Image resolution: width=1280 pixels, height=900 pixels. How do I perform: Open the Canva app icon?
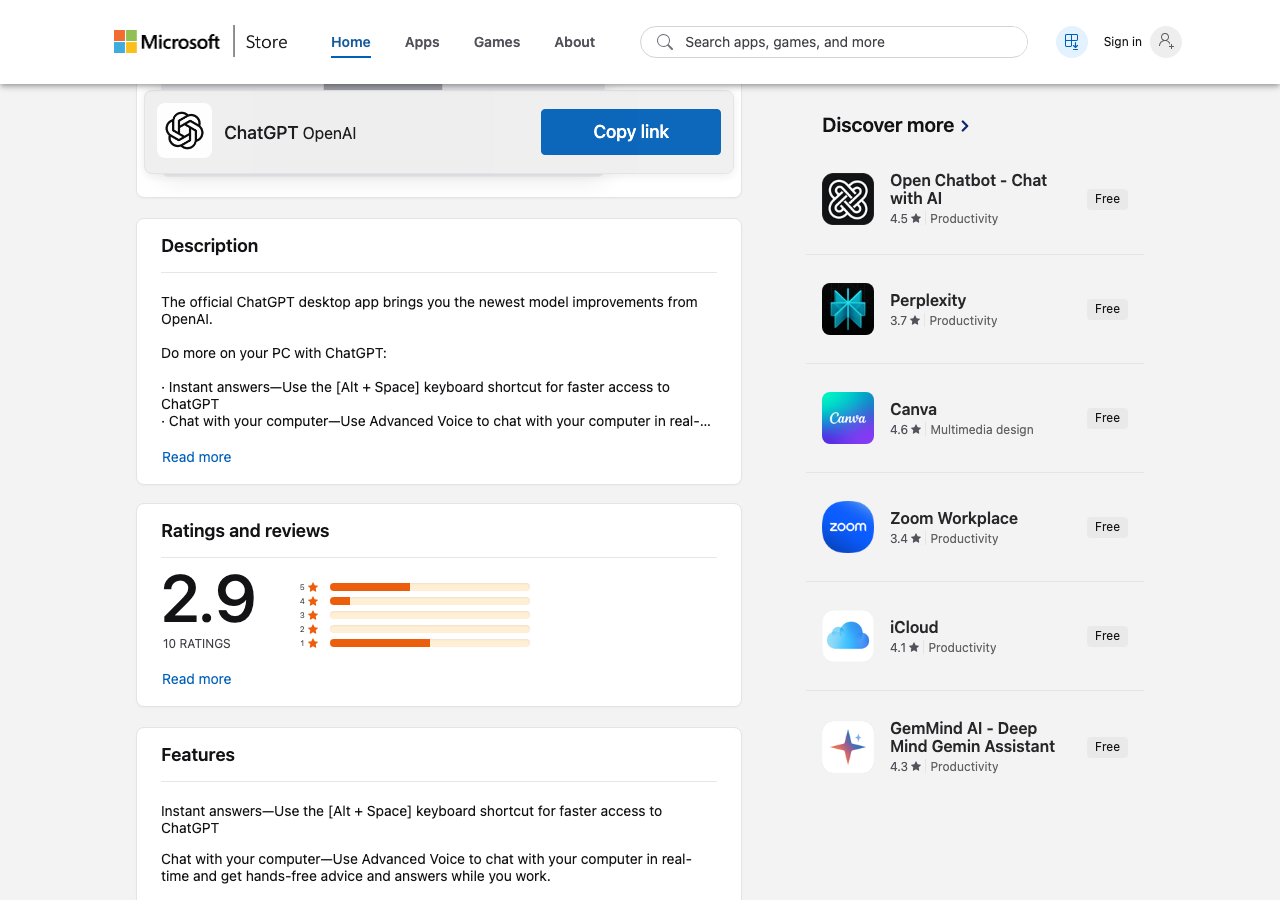[x=847, y=418]
